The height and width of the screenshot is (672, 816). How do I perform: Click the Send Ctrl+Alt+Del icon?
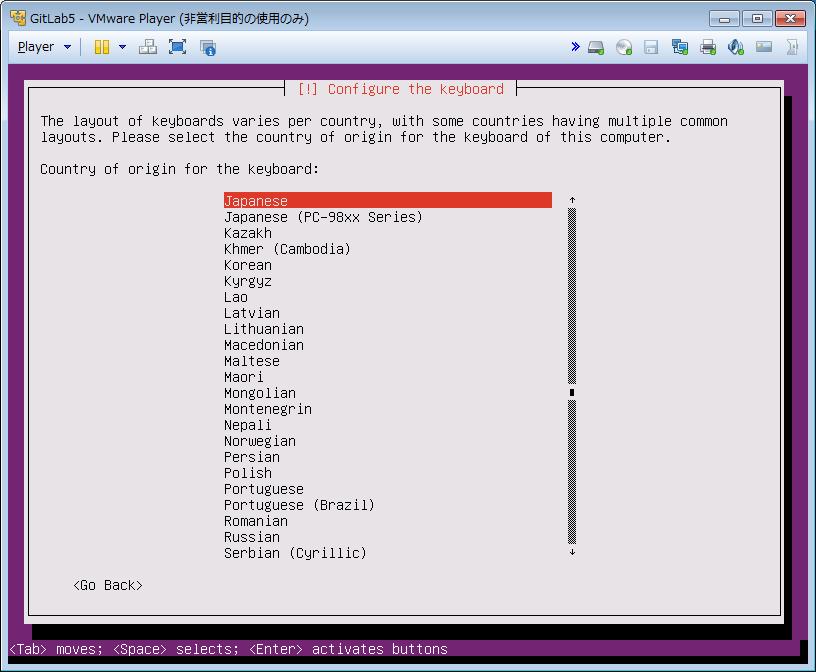148,47
